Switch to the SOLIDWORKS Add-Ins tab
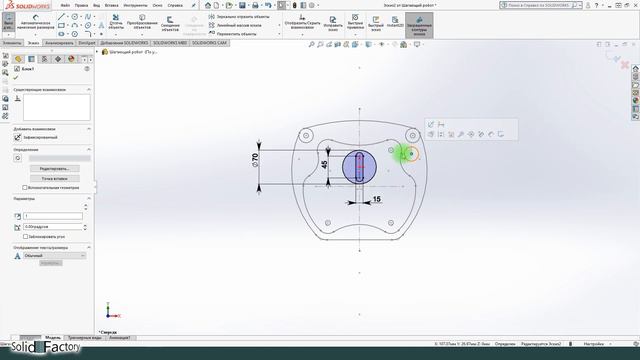The width and height of the screenshot is (640, 360). tap(124, 43)
